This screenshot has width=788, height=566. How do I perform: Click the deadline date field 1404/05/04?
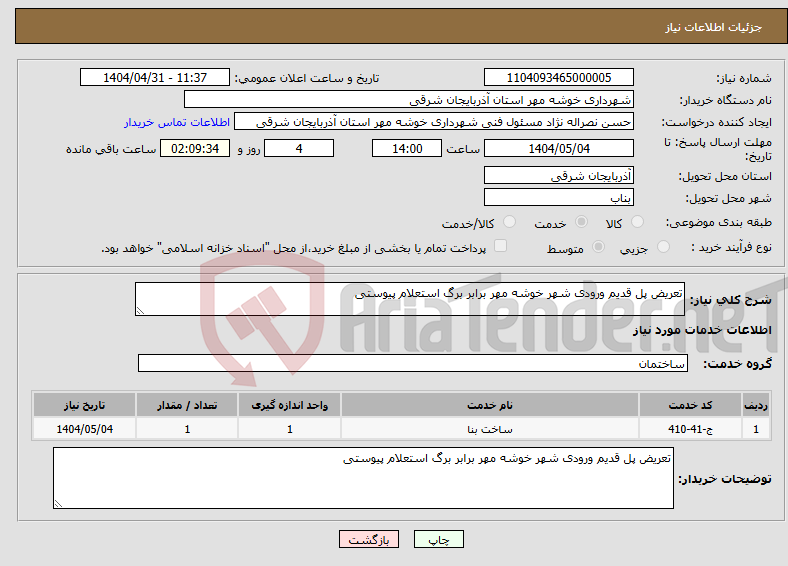click(x=559, y=148)
